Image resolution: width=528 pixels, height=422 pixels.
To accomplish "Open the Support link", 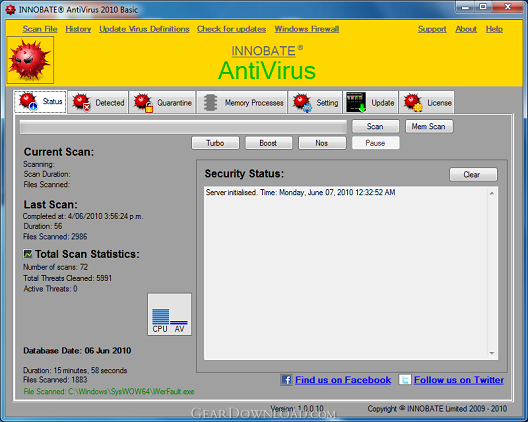I will 432,29.
